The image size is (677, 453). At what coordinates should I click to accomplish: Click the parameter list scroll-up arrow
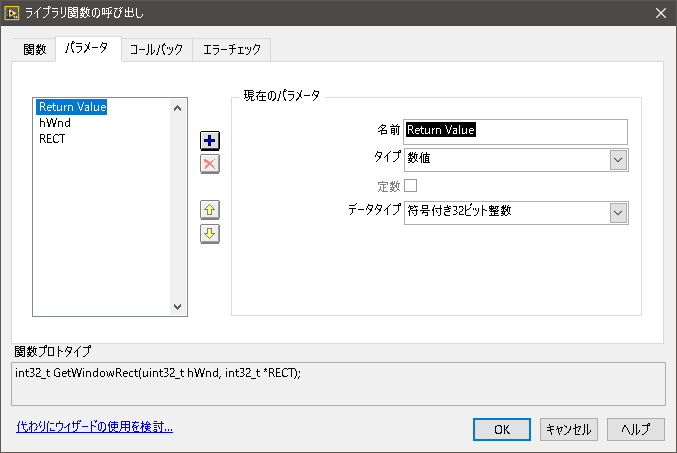[177, 108]
